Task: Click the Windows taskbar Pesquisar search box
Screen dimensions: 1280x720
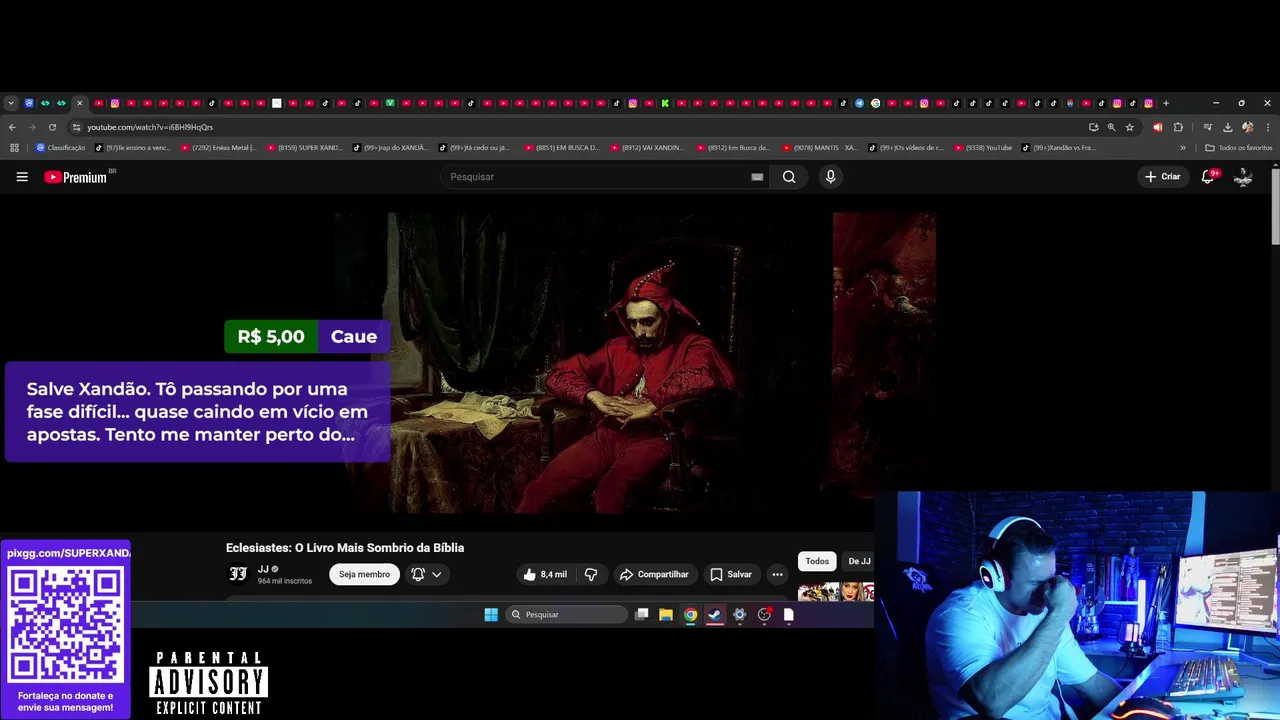Action: point(566,614)
